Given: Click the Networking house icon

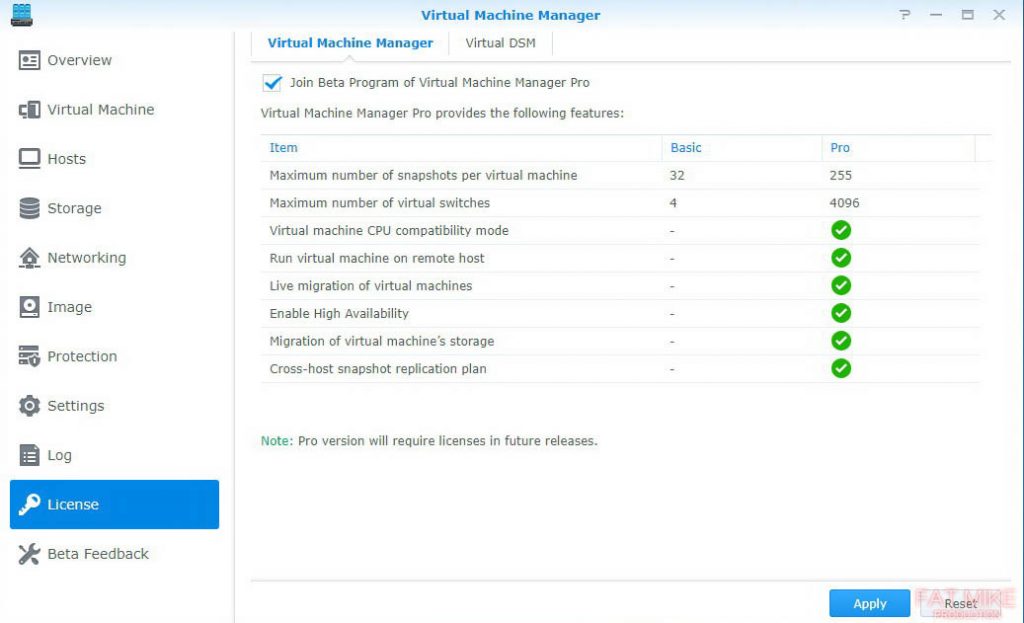Looking at the screenshot, I should (29, 258).
